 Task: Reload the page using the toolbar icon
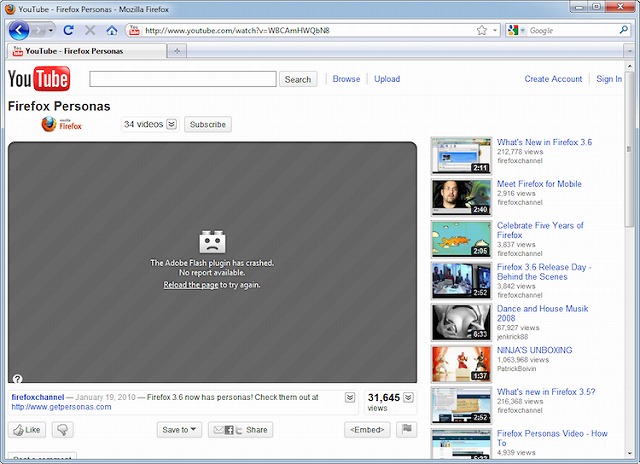pos(68,30)
